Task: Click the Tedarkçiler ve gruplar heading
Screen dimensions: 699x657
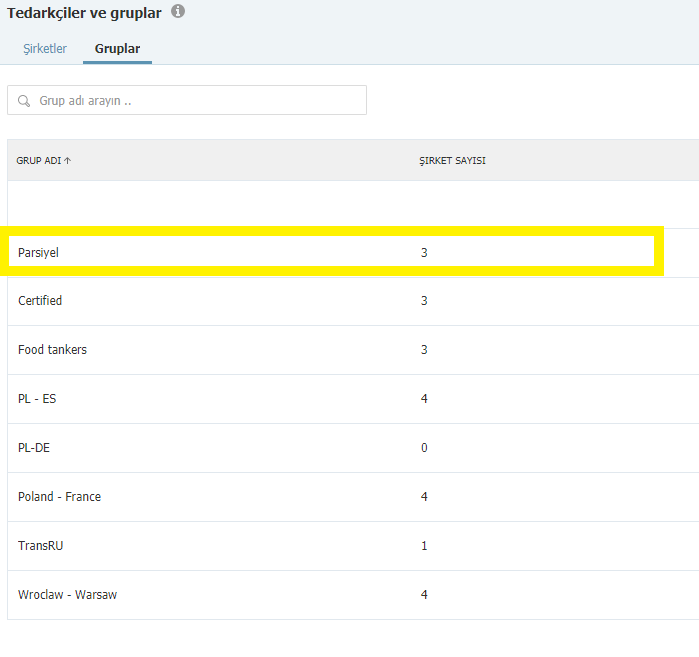Action: (x=84, y=13)
